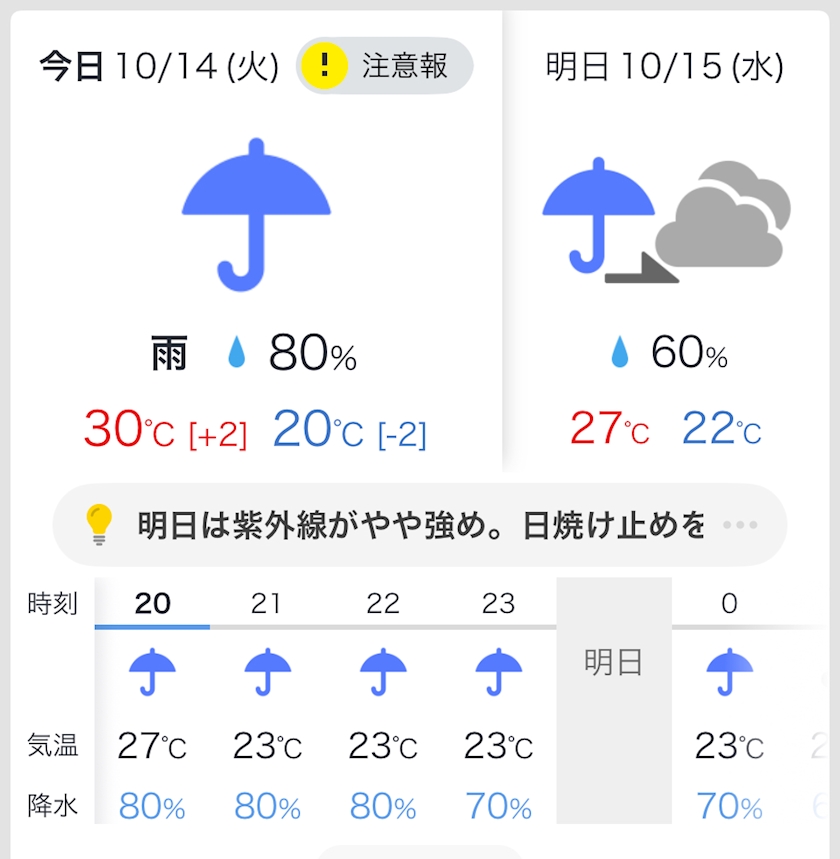The height and width of the screenshot is (859, 840).
Task: Tap today's large blue umbrella icon
Action: click(256, 213)
